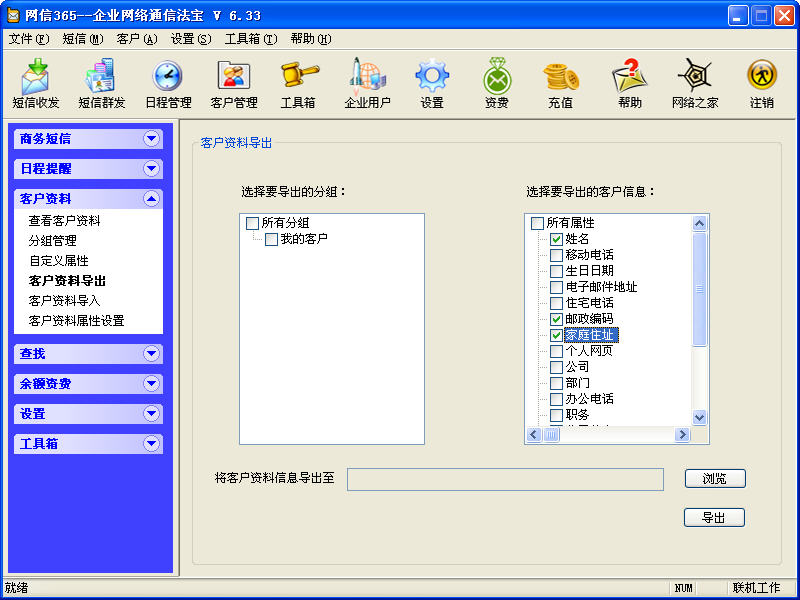Expand the 余额资费 sidebar panel
Screen dimensions: 800x600
coord(152,384)
